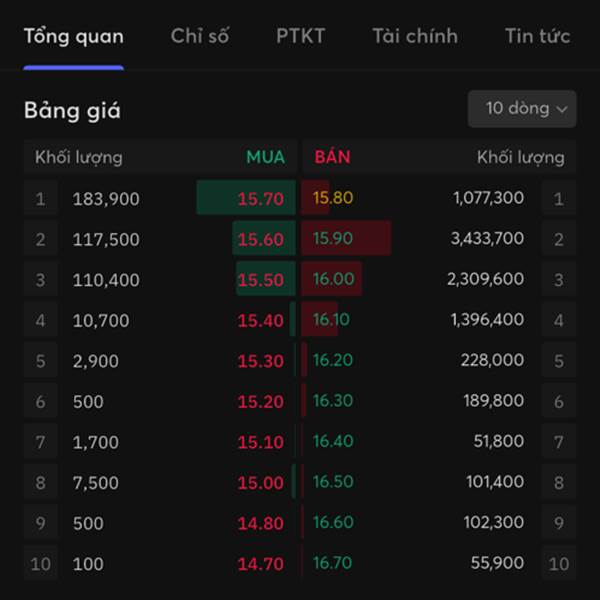Screen dimensions: 600x600
Task: Select the lowest buy price 14.70
Action: [260, 564]
